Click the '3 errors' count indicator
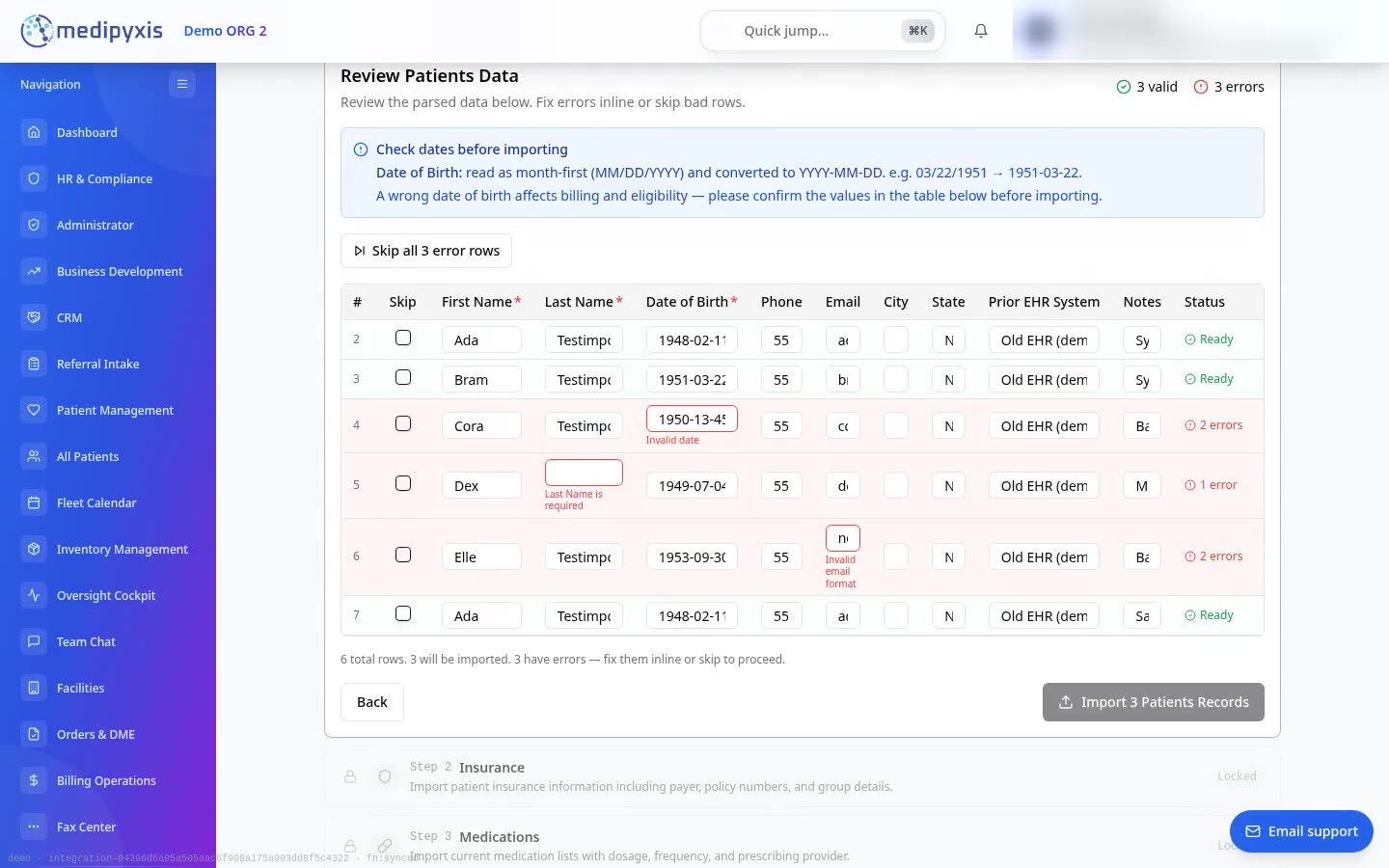 tap(1229, 87)
